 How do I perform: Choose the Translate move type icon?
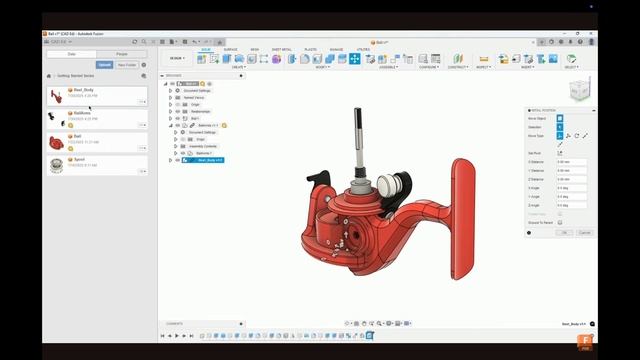tap(568, 136)
